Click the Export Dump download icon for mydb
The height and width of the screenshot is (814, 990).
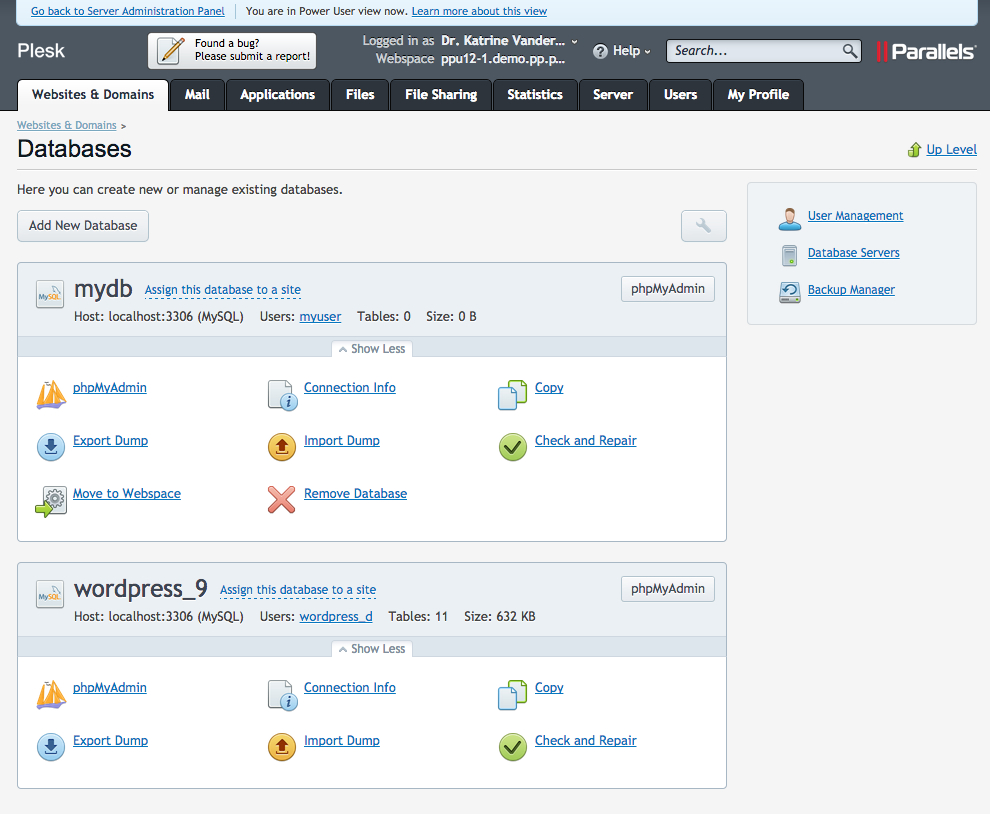[x=51, y=447]
